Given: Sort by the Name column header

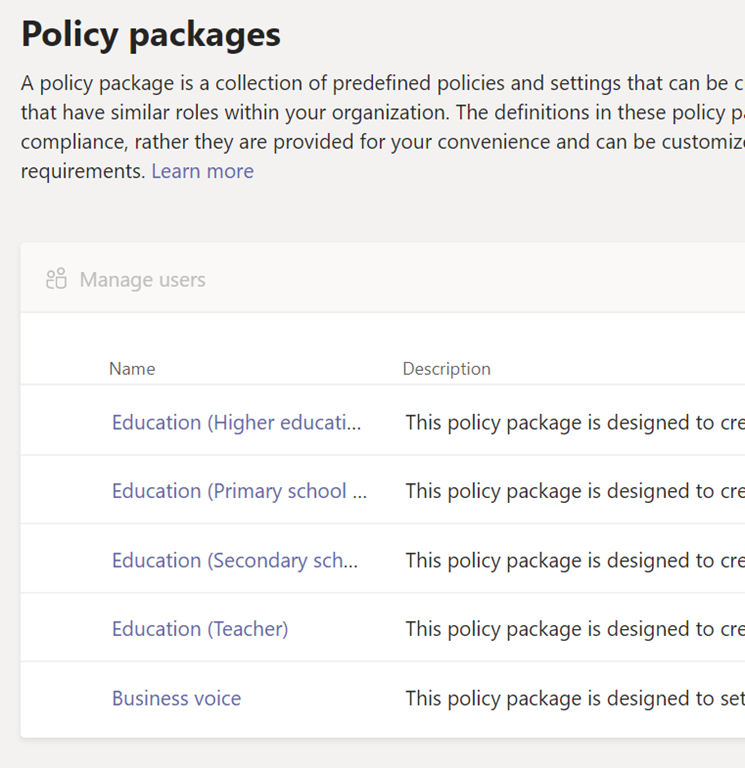Looking at the screenshot, I should pyautogui.click(x=132, y=369).
